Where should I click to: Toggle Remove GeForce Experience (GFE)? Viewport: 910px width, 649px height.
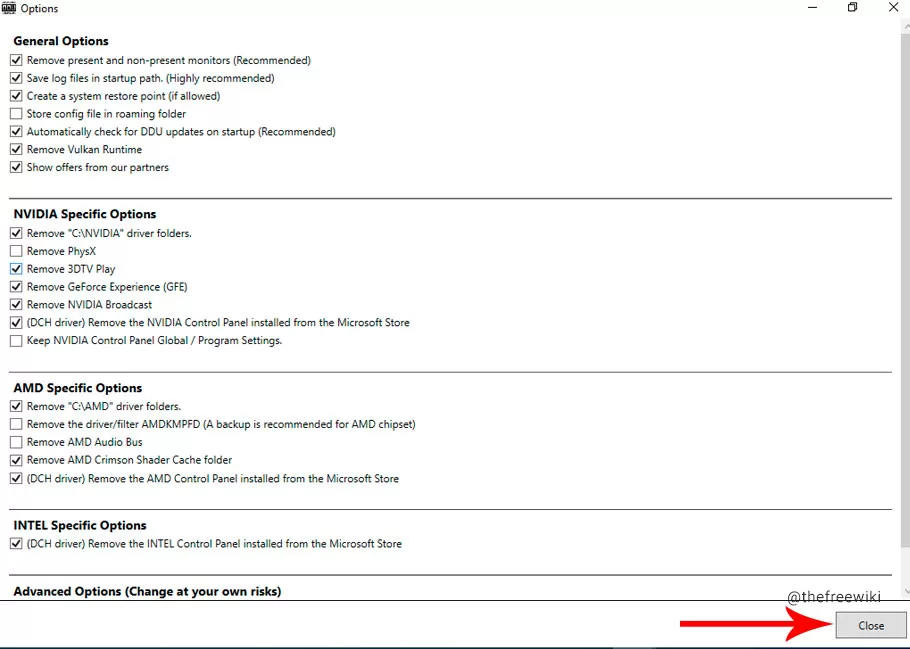[16, 287]
